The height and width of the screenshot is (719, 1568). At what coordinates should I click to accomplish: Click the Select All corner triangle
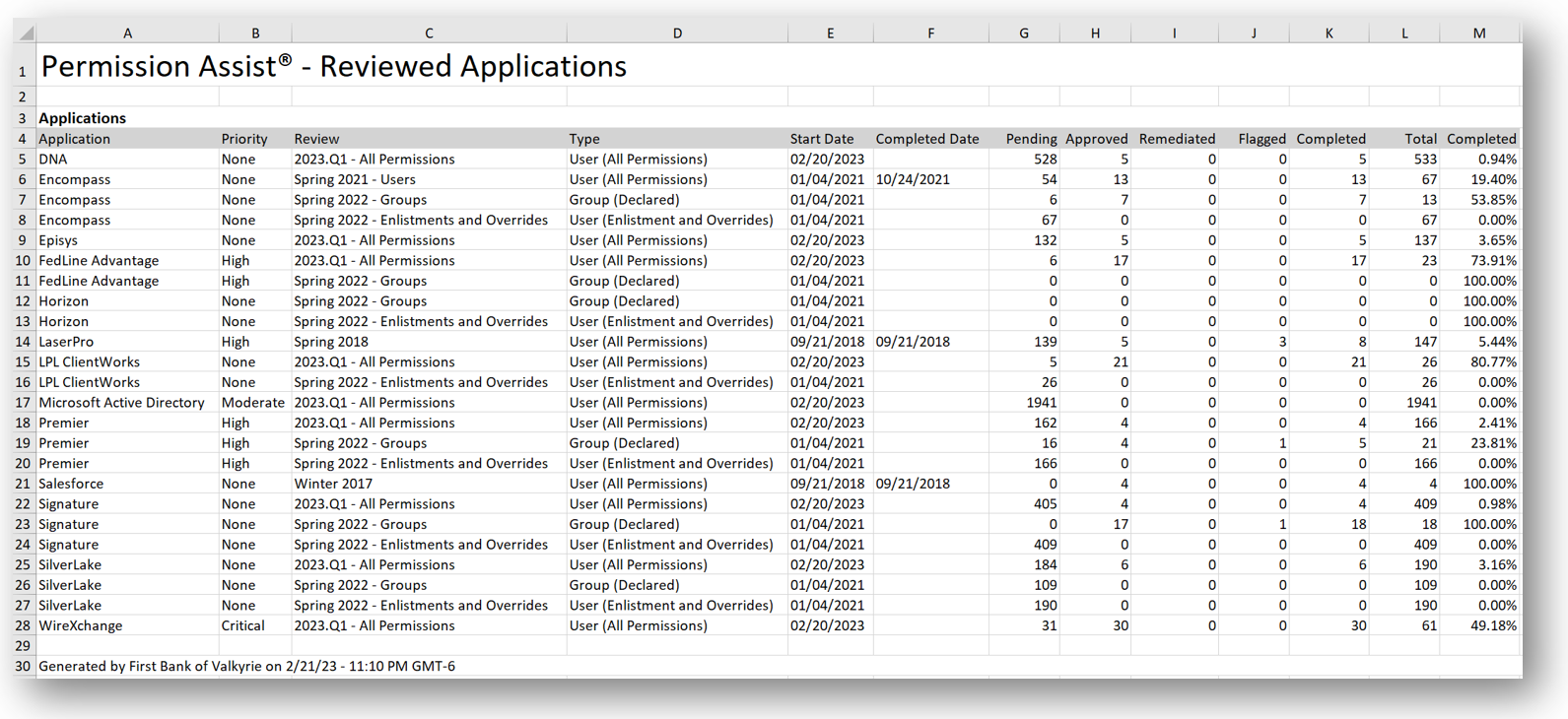click(26, 33)
